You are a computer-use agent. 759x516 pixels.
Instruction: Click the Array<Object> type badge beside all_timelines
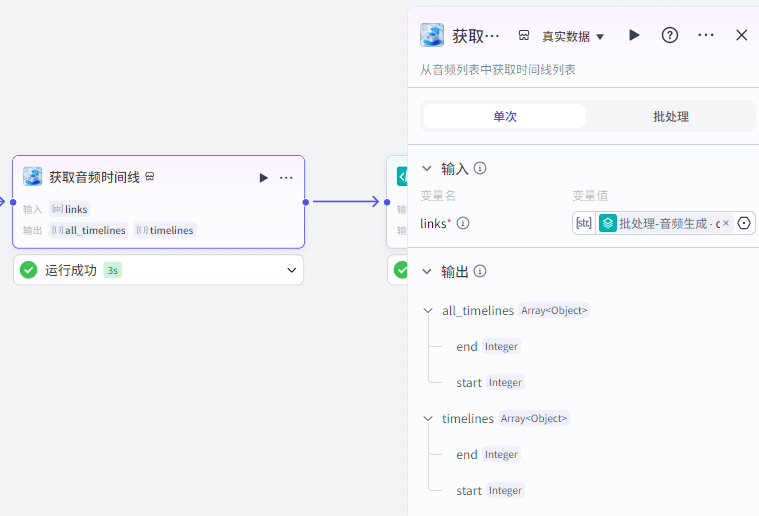(x=554, y=310)
